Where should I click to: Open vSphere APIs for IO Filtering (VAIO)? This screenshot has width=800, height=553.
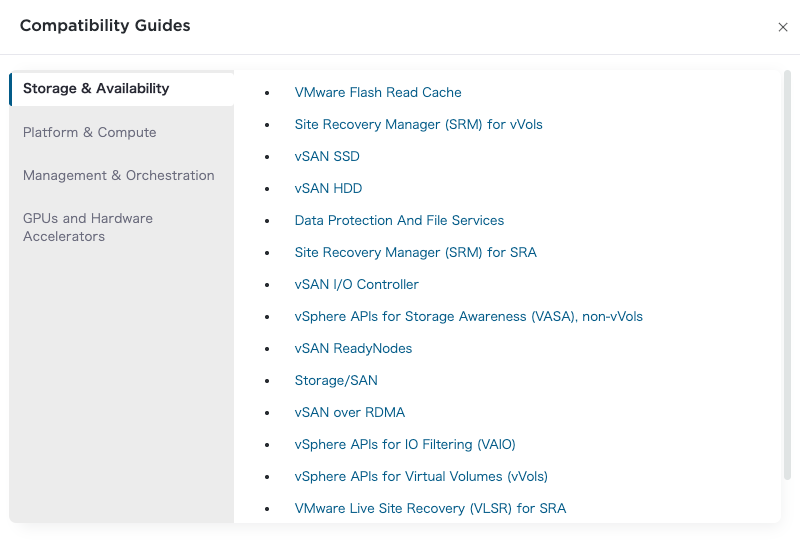coord(405,444)
